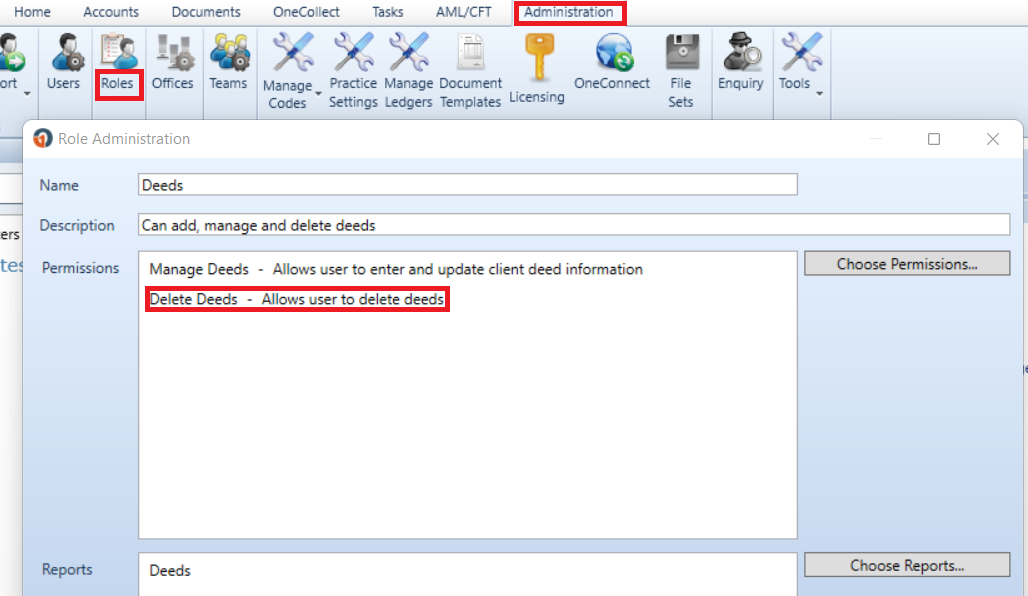Open Practice Settings
This screenshot has height=596, width=1028.
pos(353,72)
